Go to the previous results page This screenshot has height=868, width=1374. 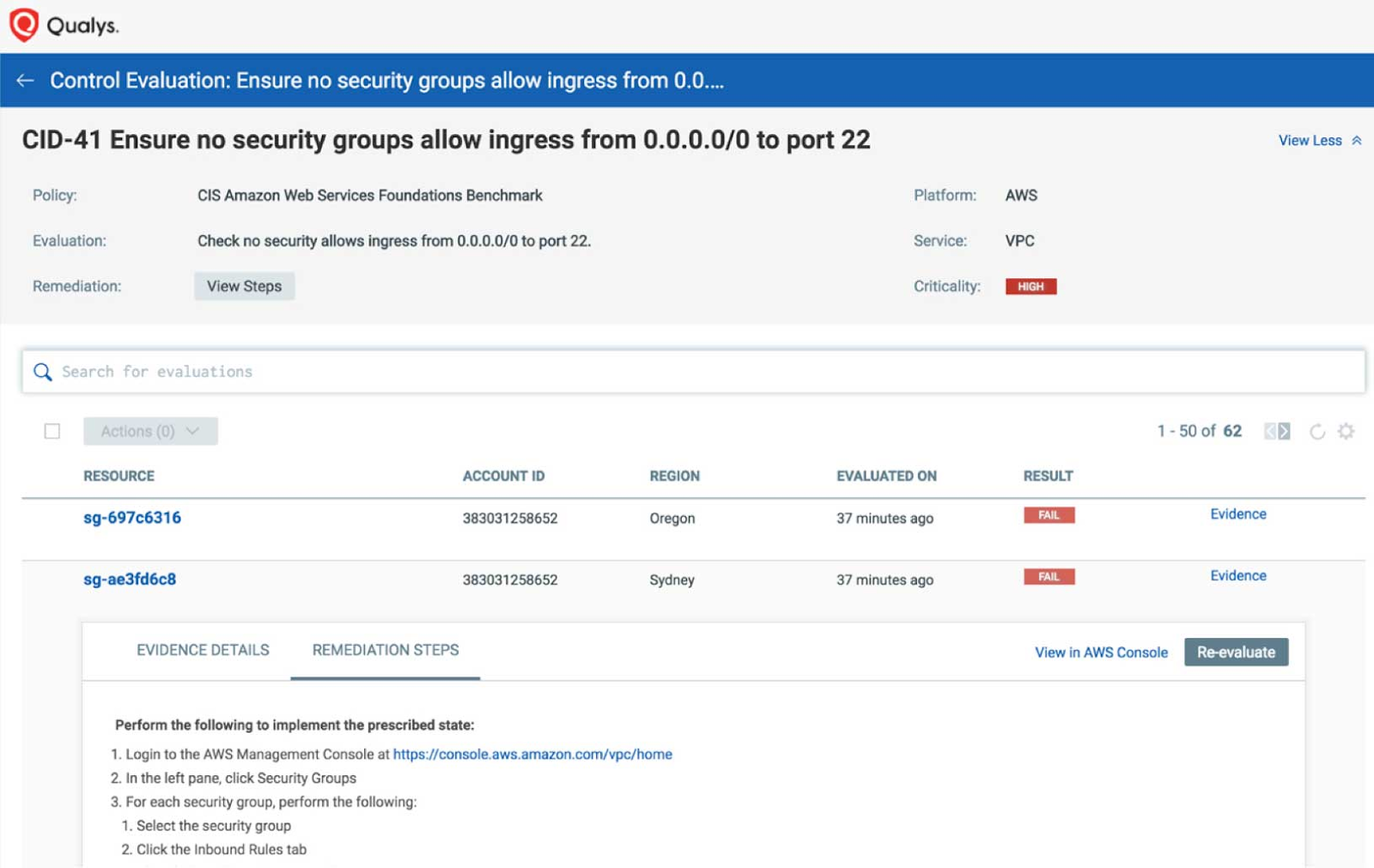(x=1270, y=431)
